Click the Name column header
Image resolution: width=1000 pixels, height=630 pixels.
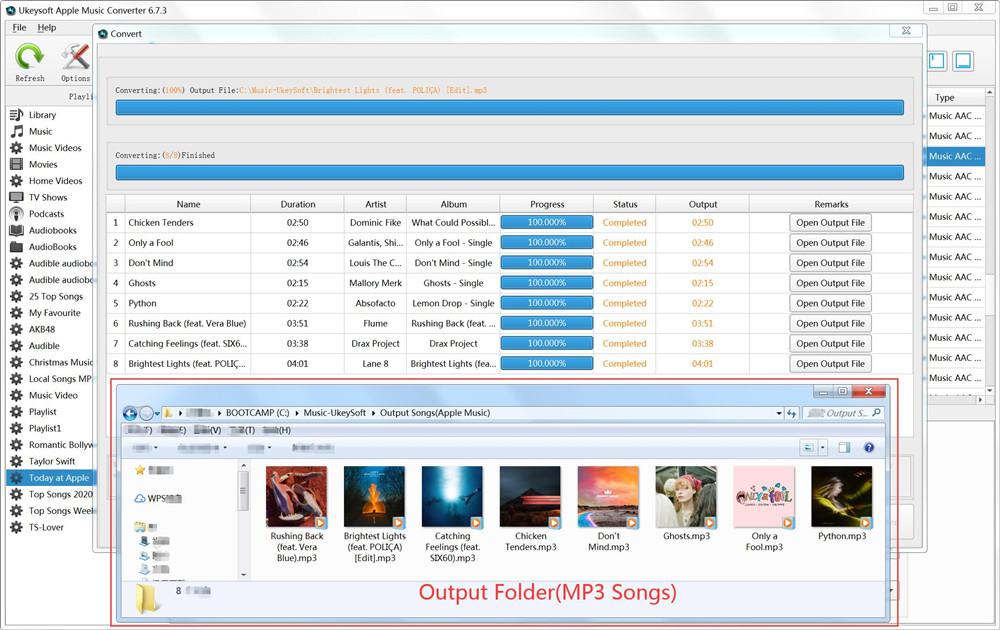pyautogui.click(x=188, y=204)
